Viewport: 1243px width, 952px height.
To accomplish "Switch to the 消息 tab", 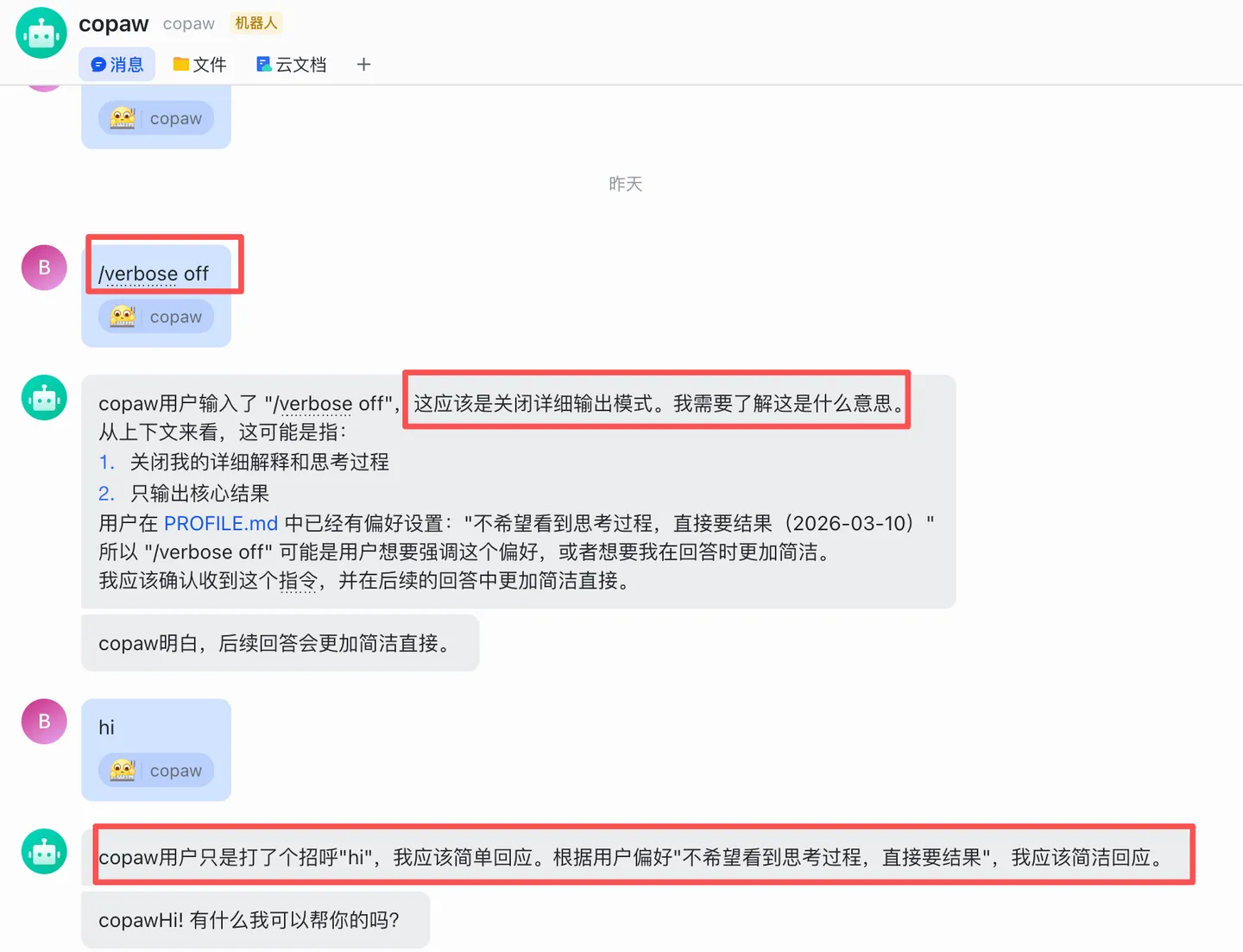I will [117, 65].
